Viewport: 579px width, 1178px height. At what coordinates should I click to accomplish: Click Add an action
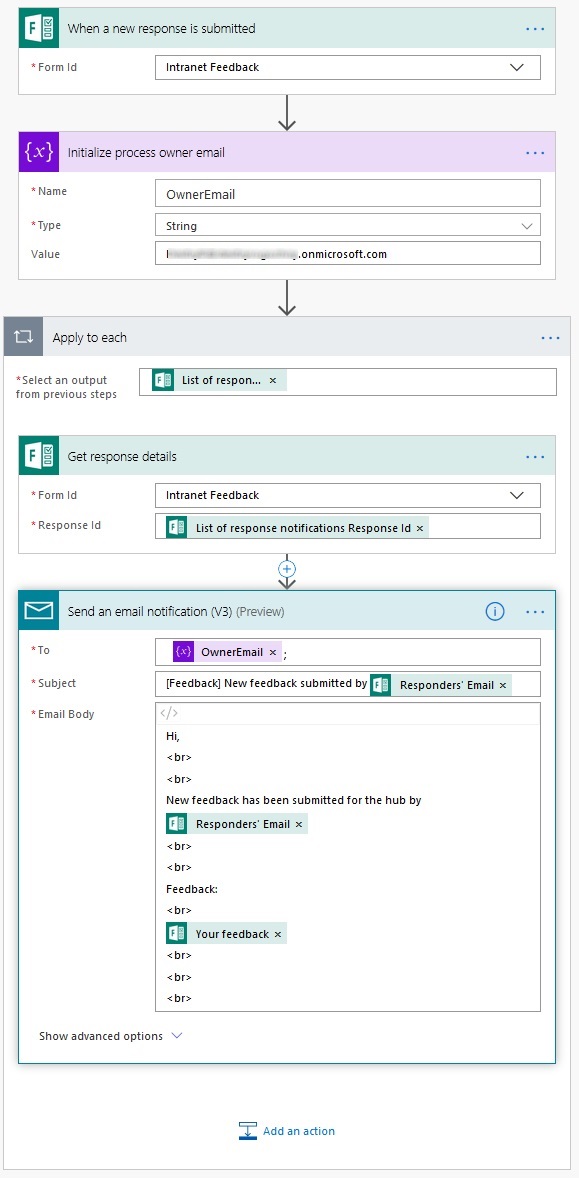pos(287,1131)
